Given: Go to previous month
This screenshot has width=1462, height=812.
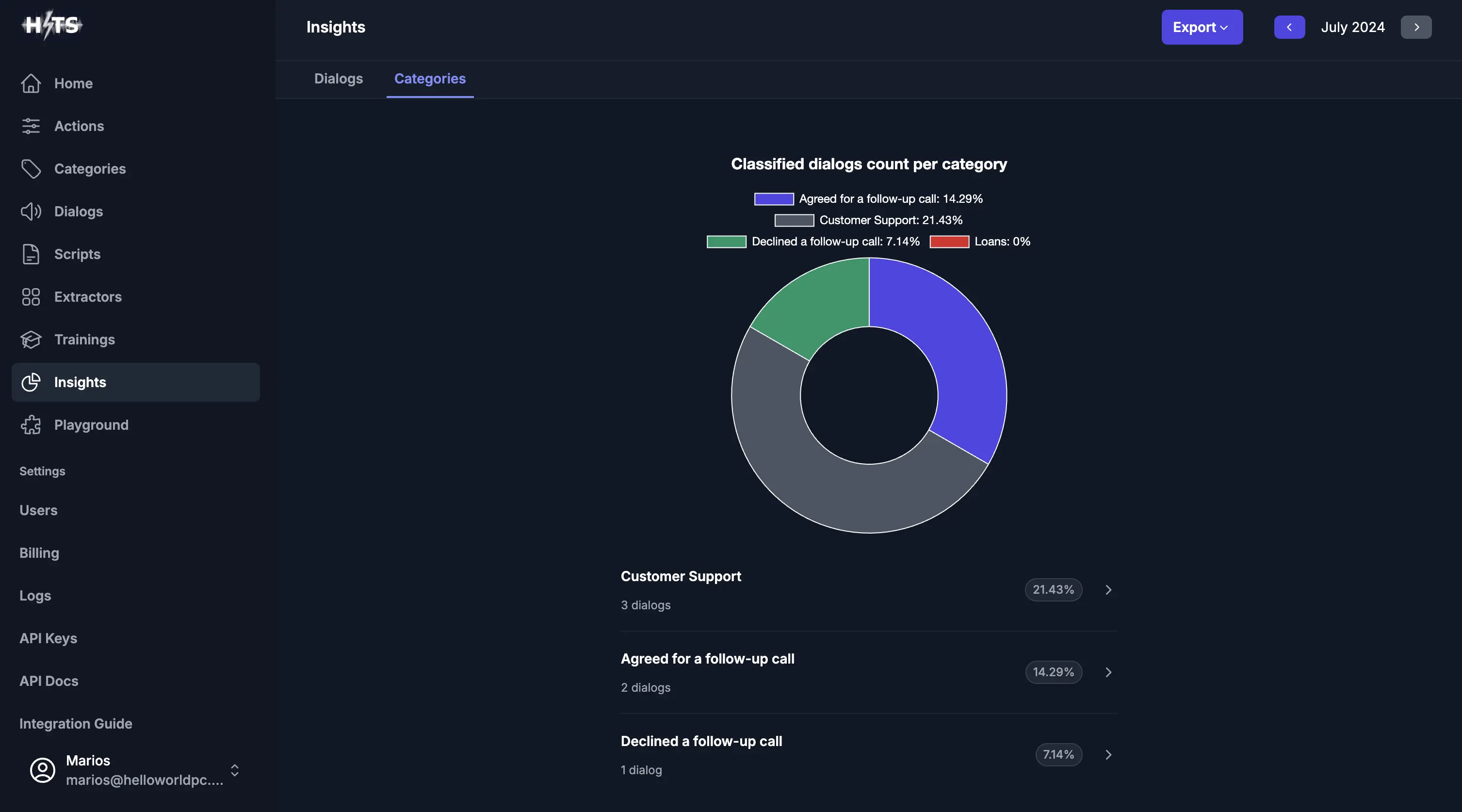Looking at the screenshot, I should pyautogui.click(x=1289, y=27).
